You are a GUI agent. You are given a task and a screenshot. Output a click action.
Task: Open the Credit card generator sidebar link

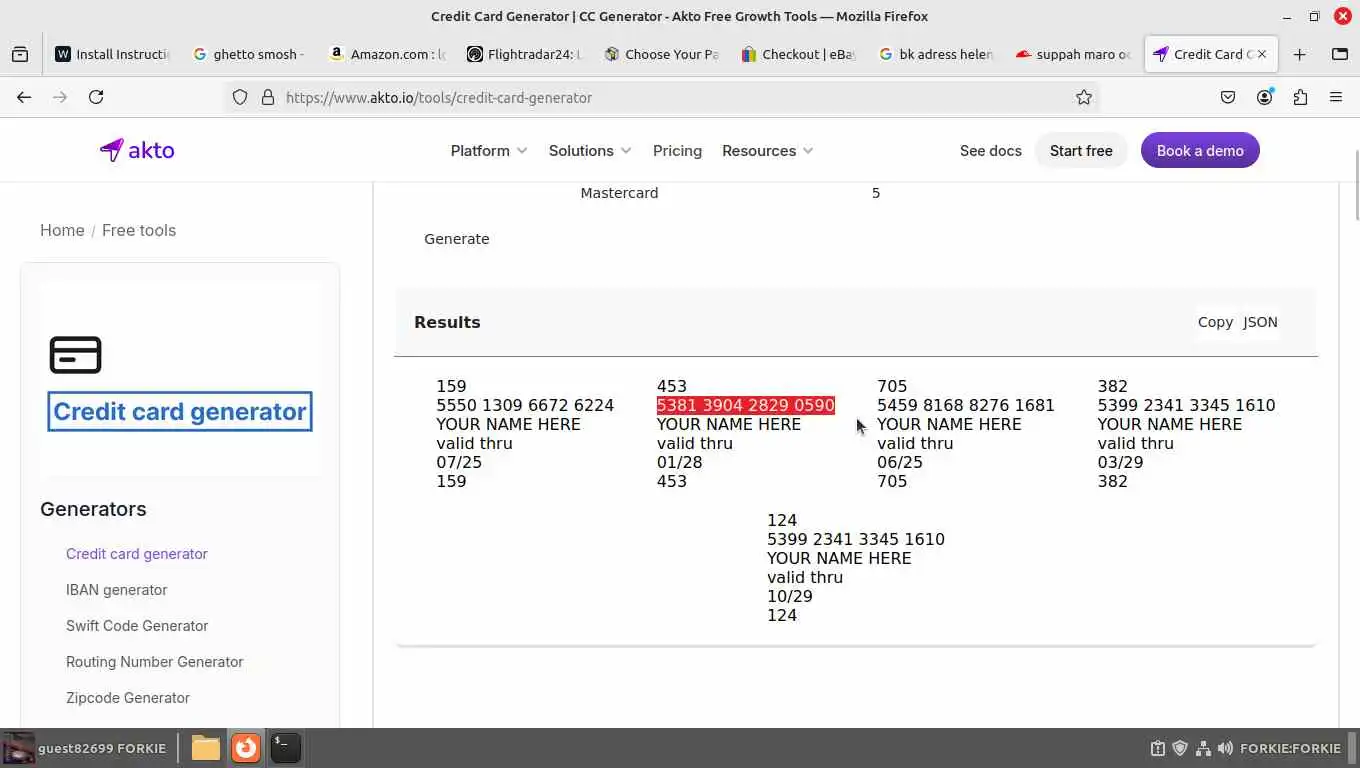(137, 554)
